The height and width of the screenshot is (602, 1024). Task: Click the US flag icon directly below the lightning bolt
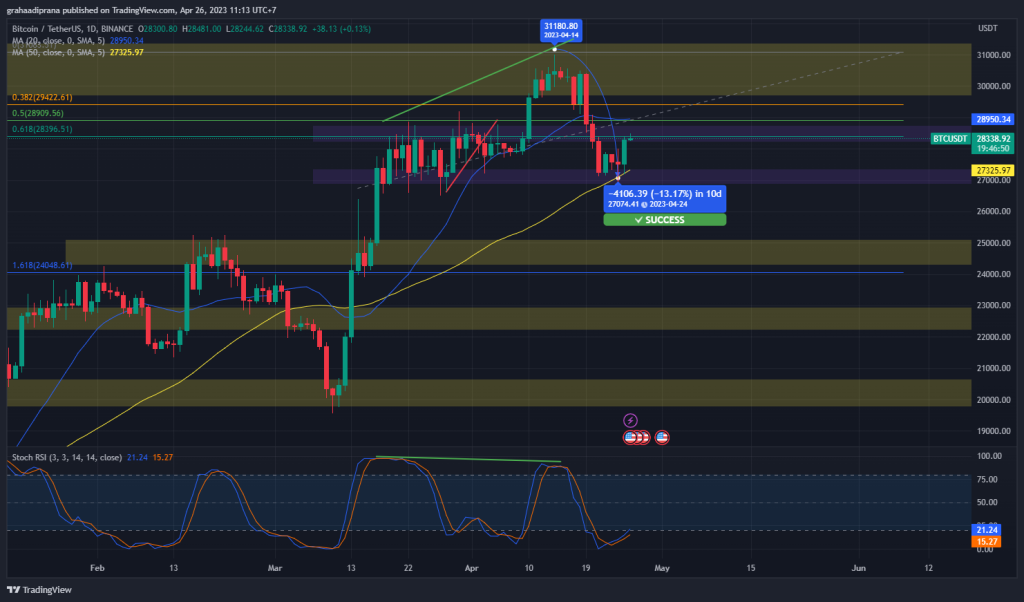(630, 437)
